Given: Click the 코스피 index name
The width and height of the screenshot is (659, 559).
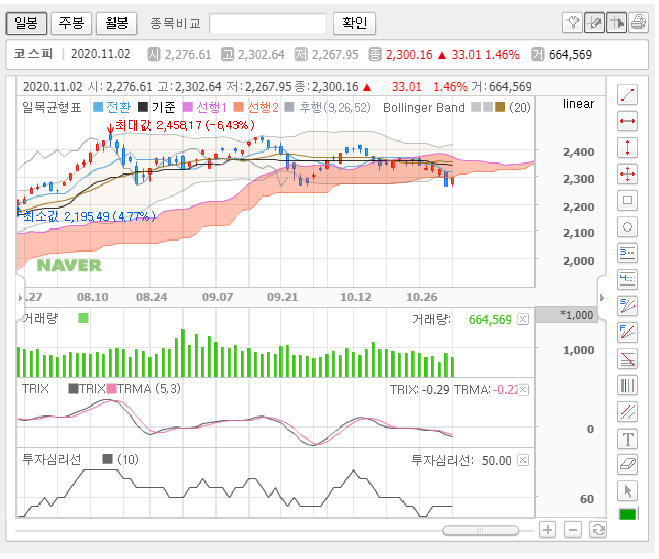Looking at the screenshot, I should (33, 54).
